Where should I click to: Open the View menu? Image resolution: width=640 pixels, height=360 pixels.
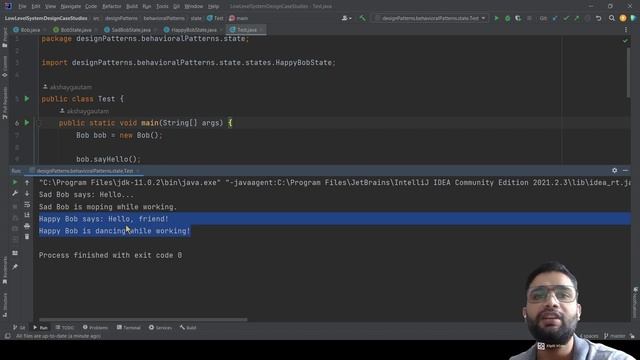pyautogui.click(x=50, y=6)
